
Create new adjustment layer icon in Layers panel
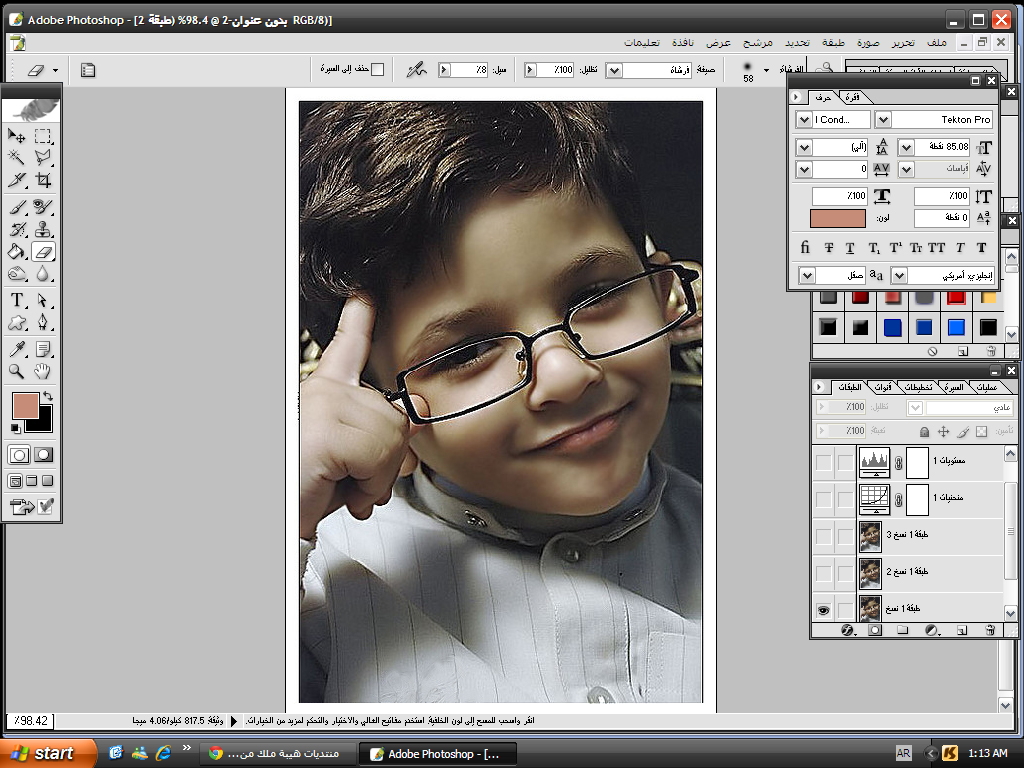click(932, 630)
